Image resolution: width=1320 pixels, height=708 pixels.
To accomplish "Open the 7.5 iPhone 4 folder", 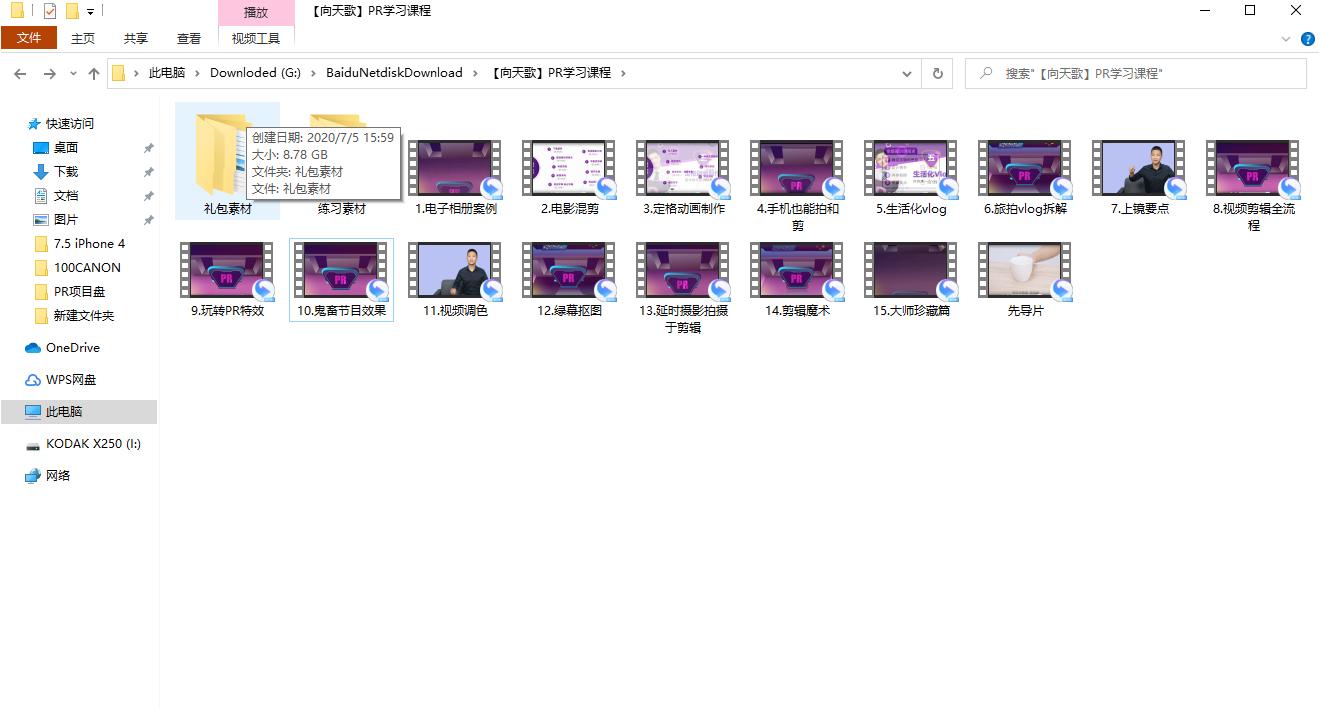I will [79, 244].
